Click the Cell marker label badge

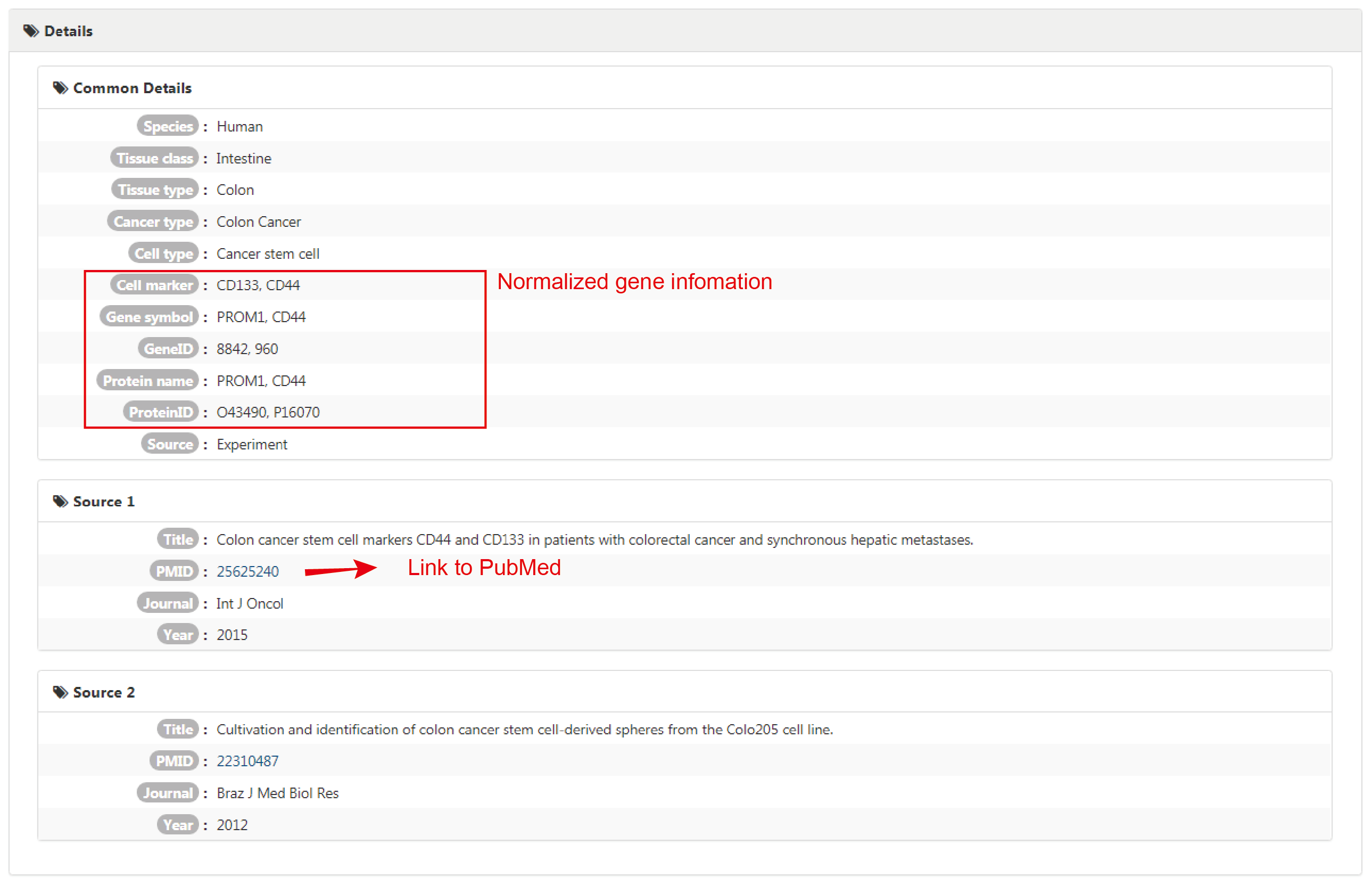pyautogui.click(x=154, y=285)
